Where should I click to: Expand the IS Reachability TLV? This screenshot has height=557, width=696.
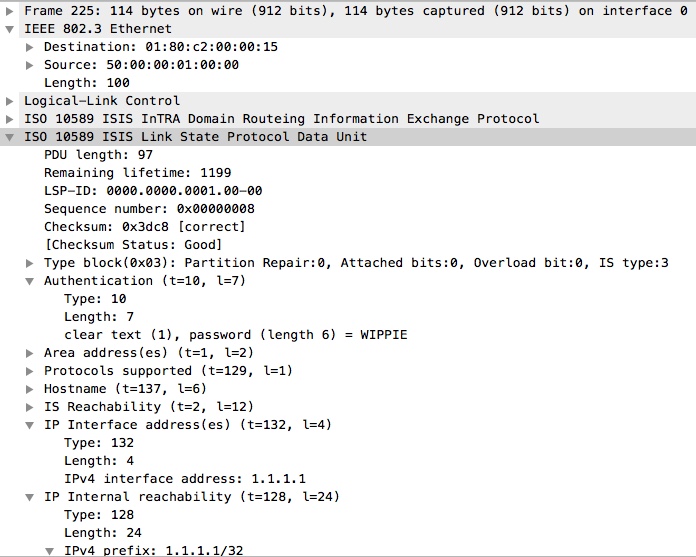(30, 407)
